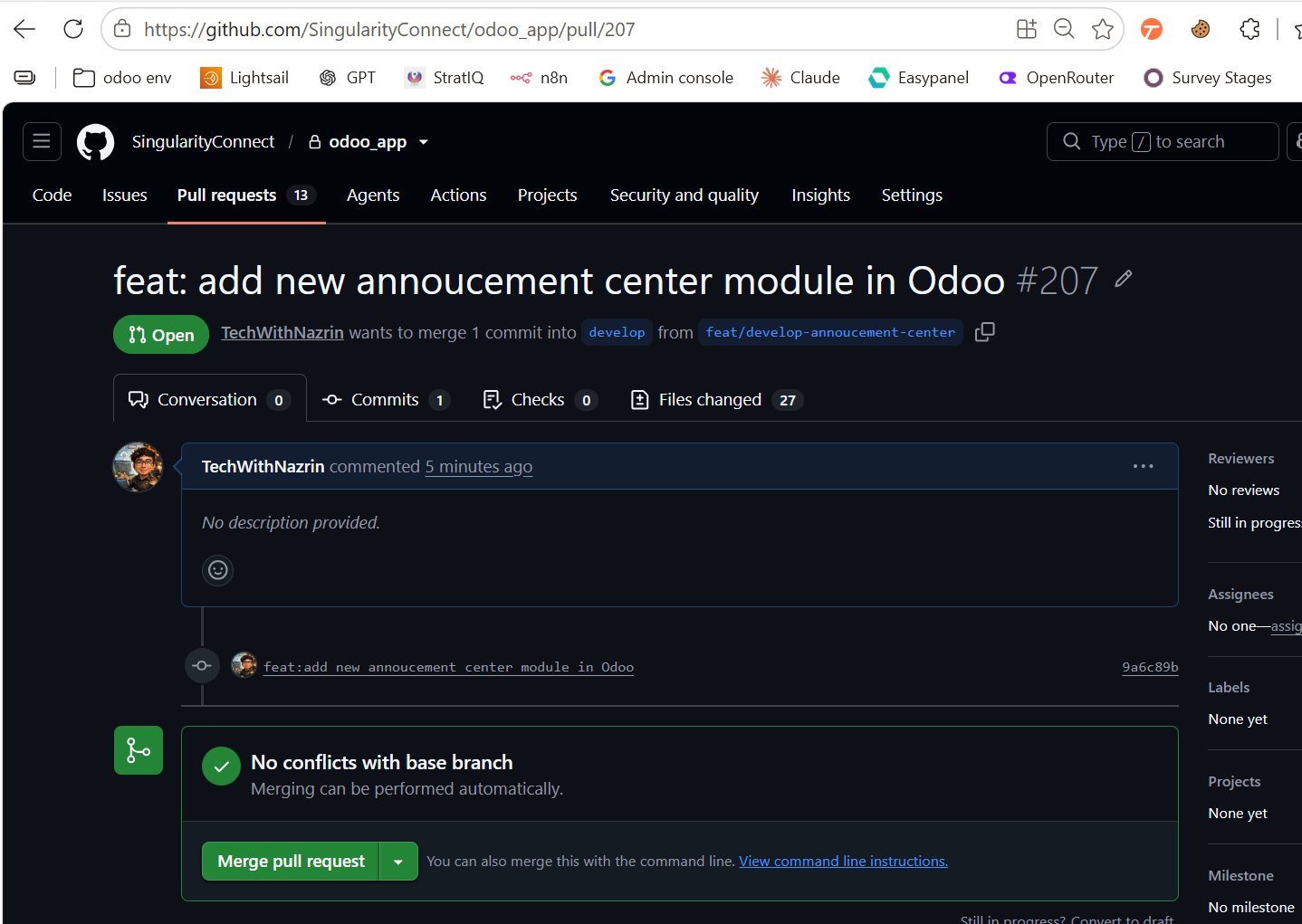1302x924 pixels.
Task: Open View command line instructions link
Action: 843,862
